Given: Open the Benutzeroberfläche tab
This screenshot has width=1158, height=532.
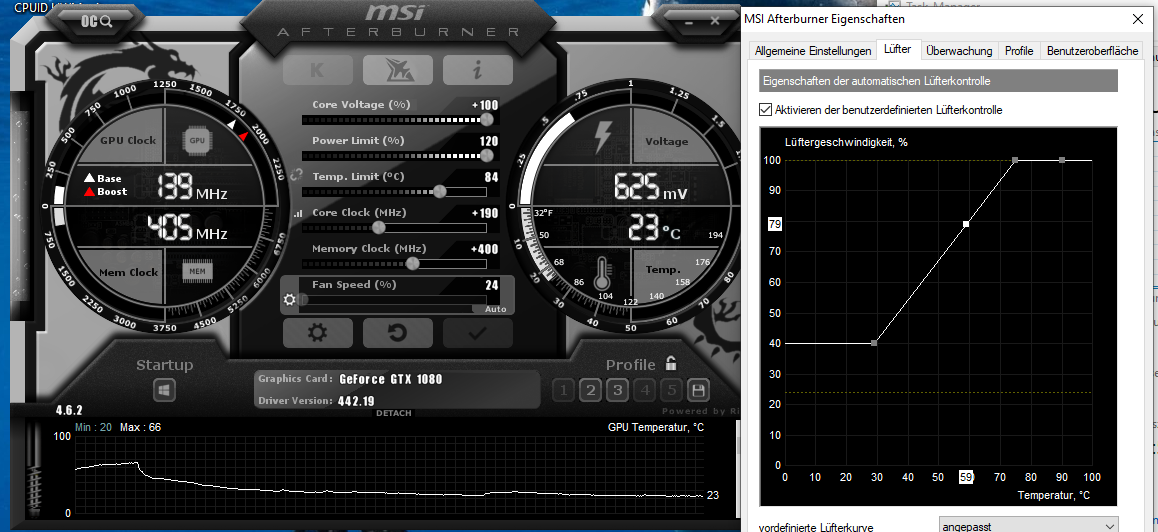Looking at the screenshot, I should (1093, 51).
